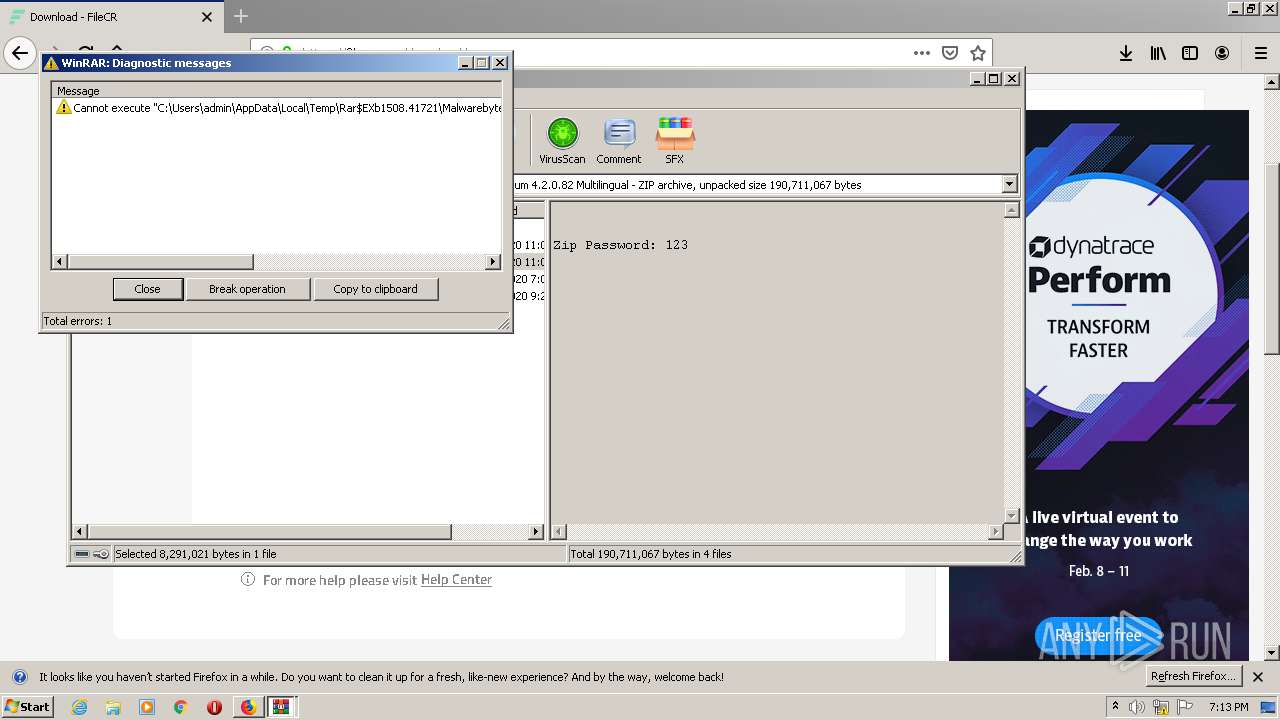The image size is (1280, 720).
Task: Click the WinRAR status bar key icon
Action: click(x=101, y=554)
